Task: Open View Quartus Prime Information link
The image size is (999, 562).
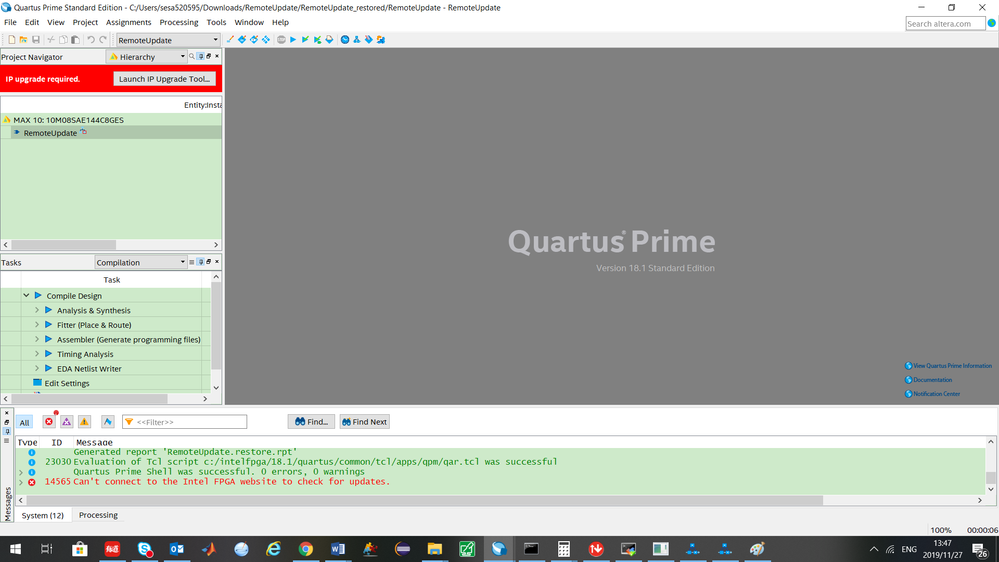Action: click(948, 366)
